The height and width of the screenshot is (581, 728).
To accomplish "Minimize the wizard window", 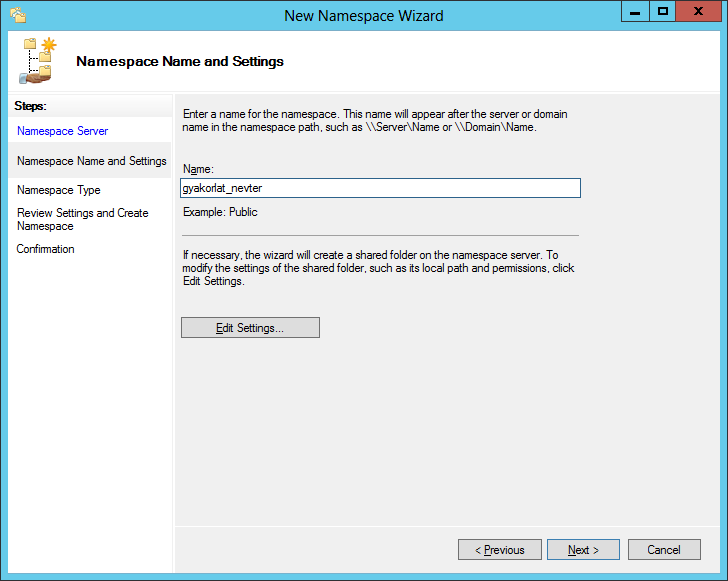I will (635, 12).
